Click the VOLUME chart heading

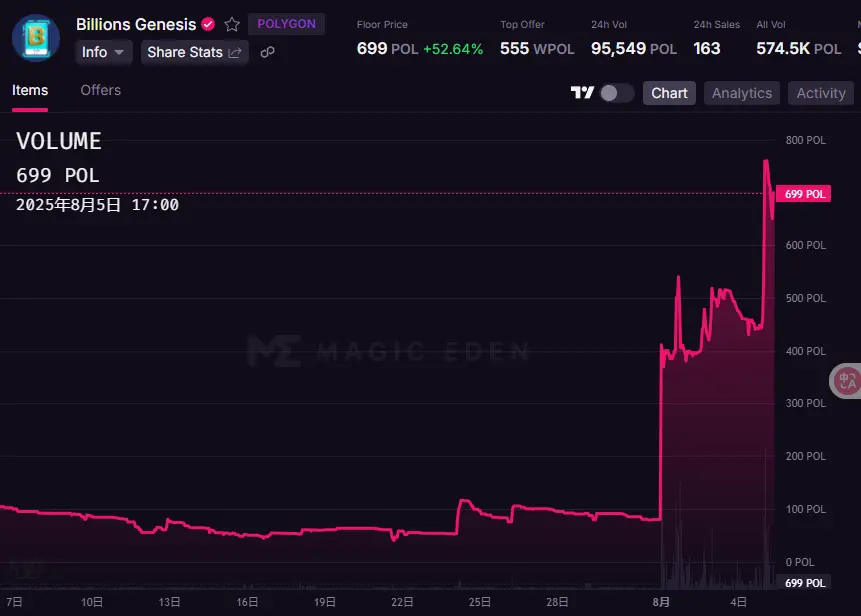pos(59,141)
